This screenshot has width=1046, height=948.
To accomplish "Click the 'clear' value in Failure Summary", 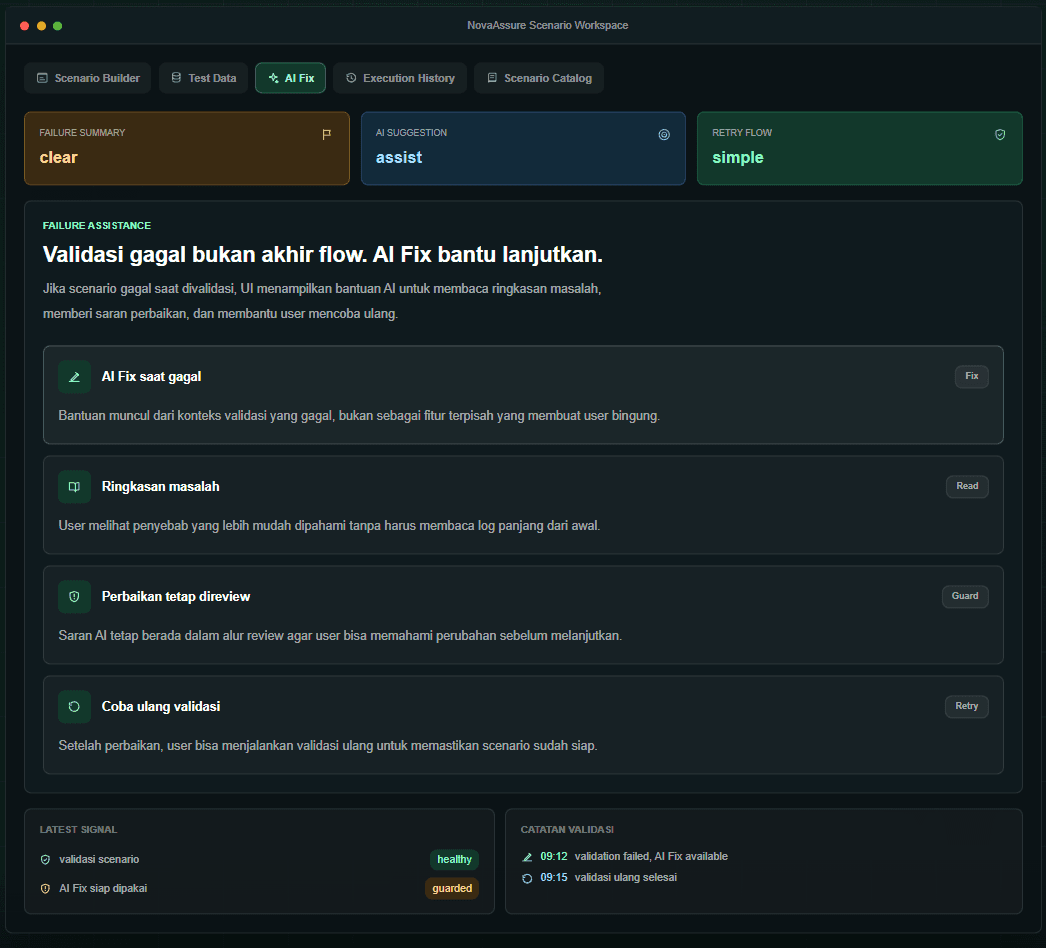I will 59,157.
